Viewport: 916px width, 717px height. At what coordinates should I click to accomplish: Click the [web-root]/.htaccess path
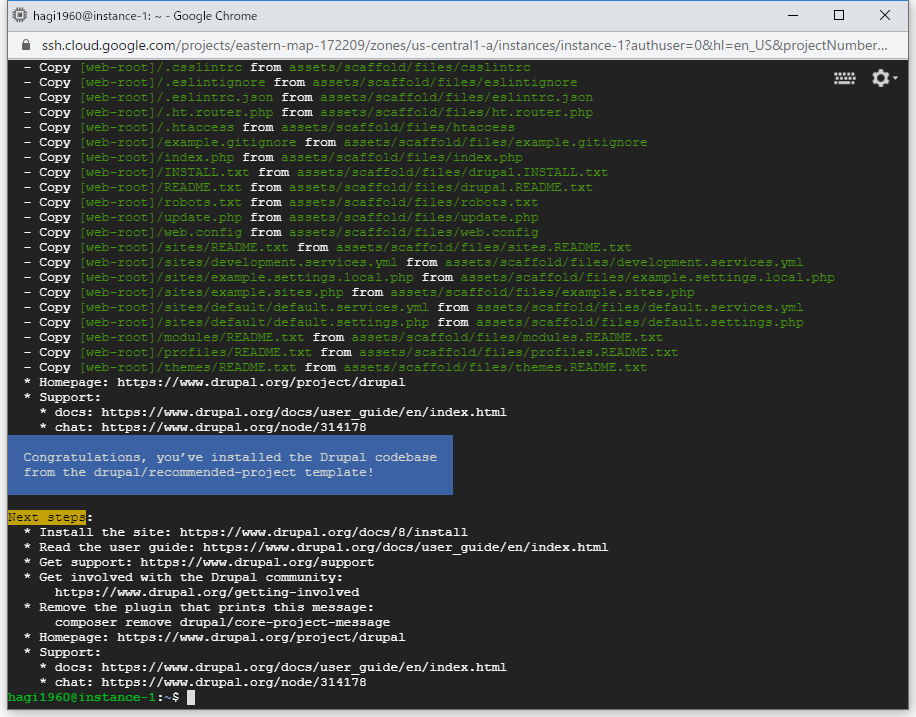(157, 127)
